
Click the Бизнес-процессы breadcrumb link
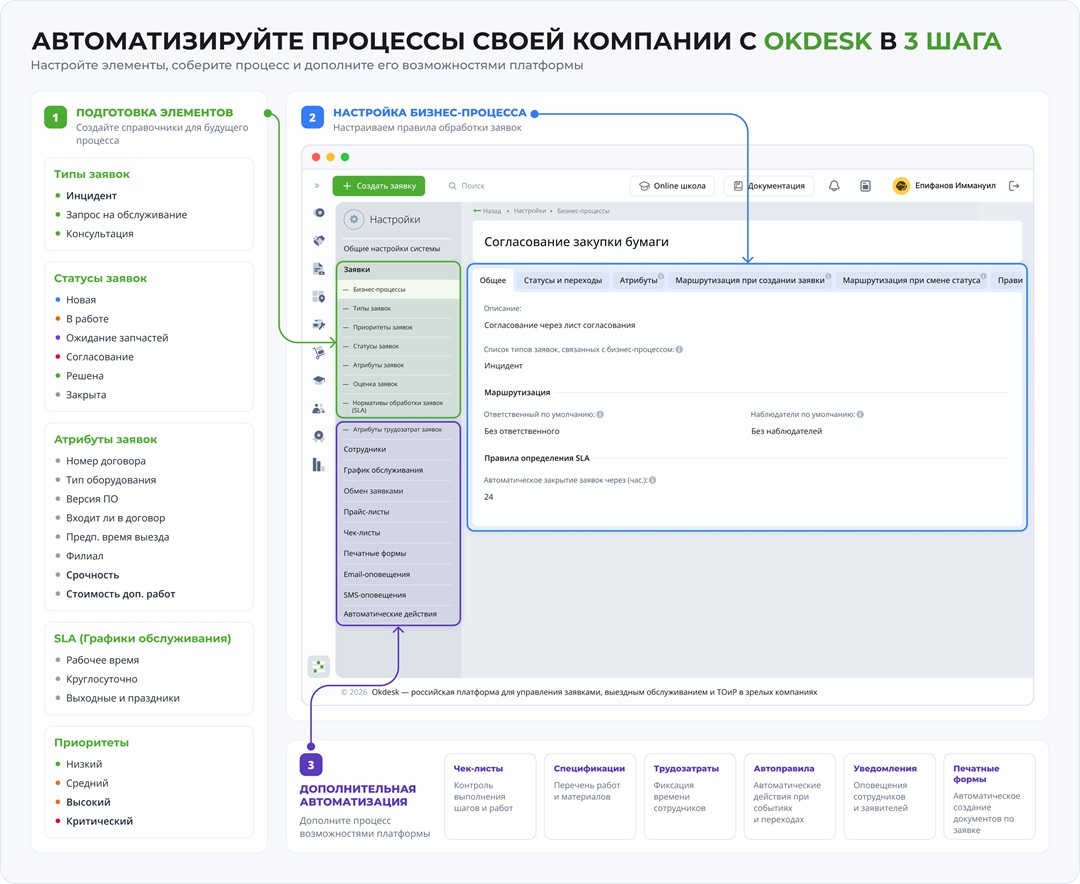[x=583, y=211]
